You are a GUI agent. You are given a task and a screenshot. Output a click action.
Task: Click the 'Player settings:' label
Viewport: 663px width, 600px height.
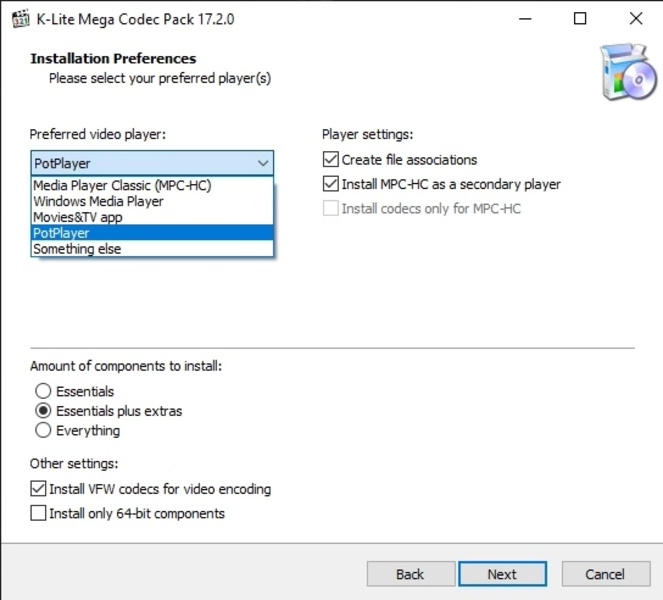pos(367,134)
